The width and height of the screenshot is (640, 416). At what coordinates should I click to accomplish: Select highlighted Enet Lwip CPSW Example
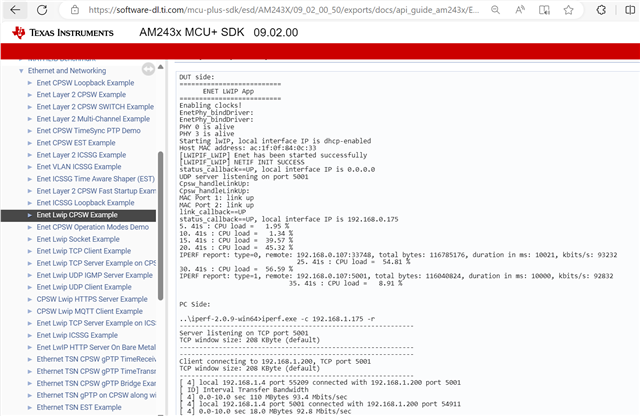click(x=77, y=215)
